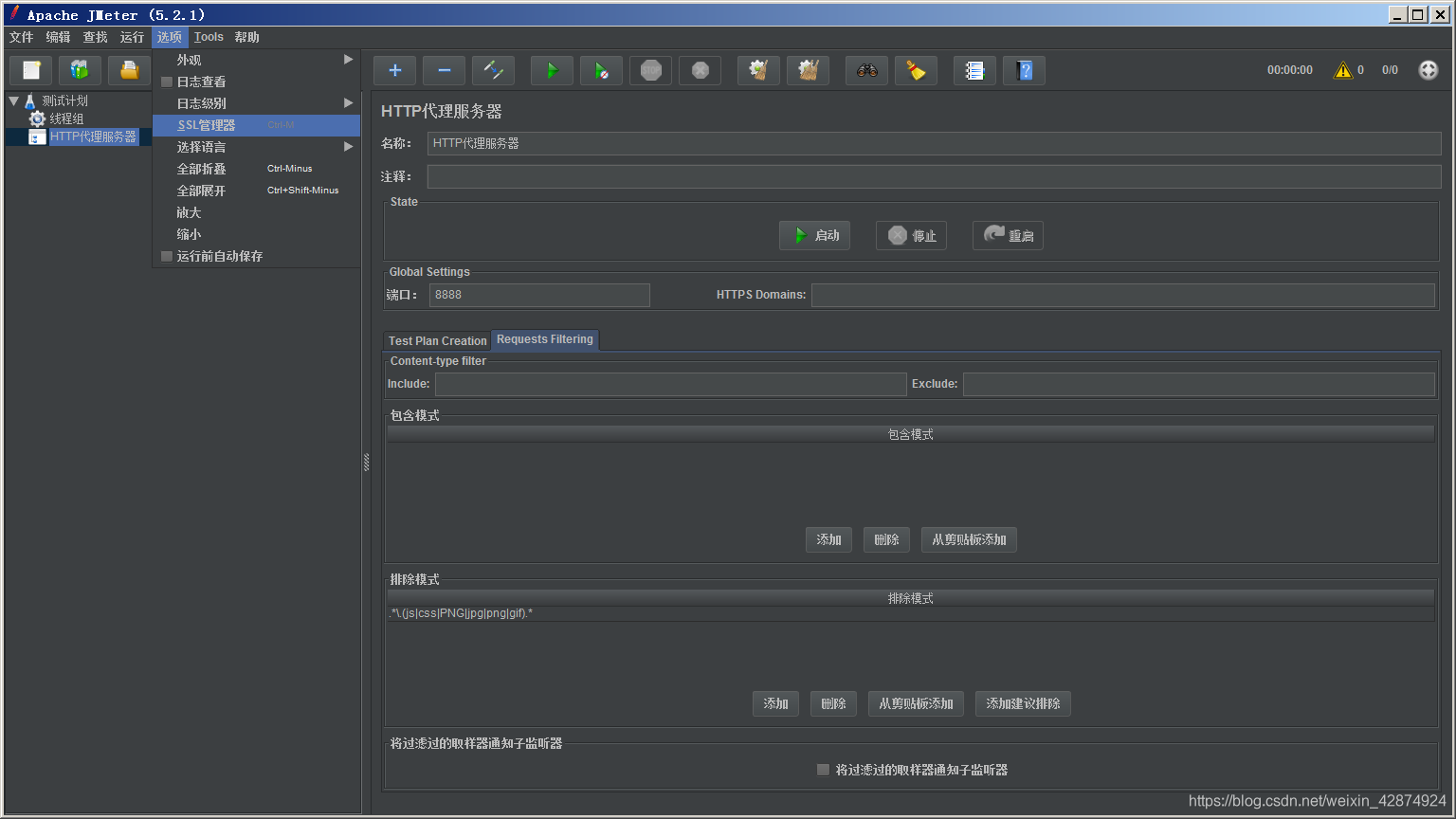Click the Clear all results icon
Screen dimensions: 1456x819
pos(808,70)
